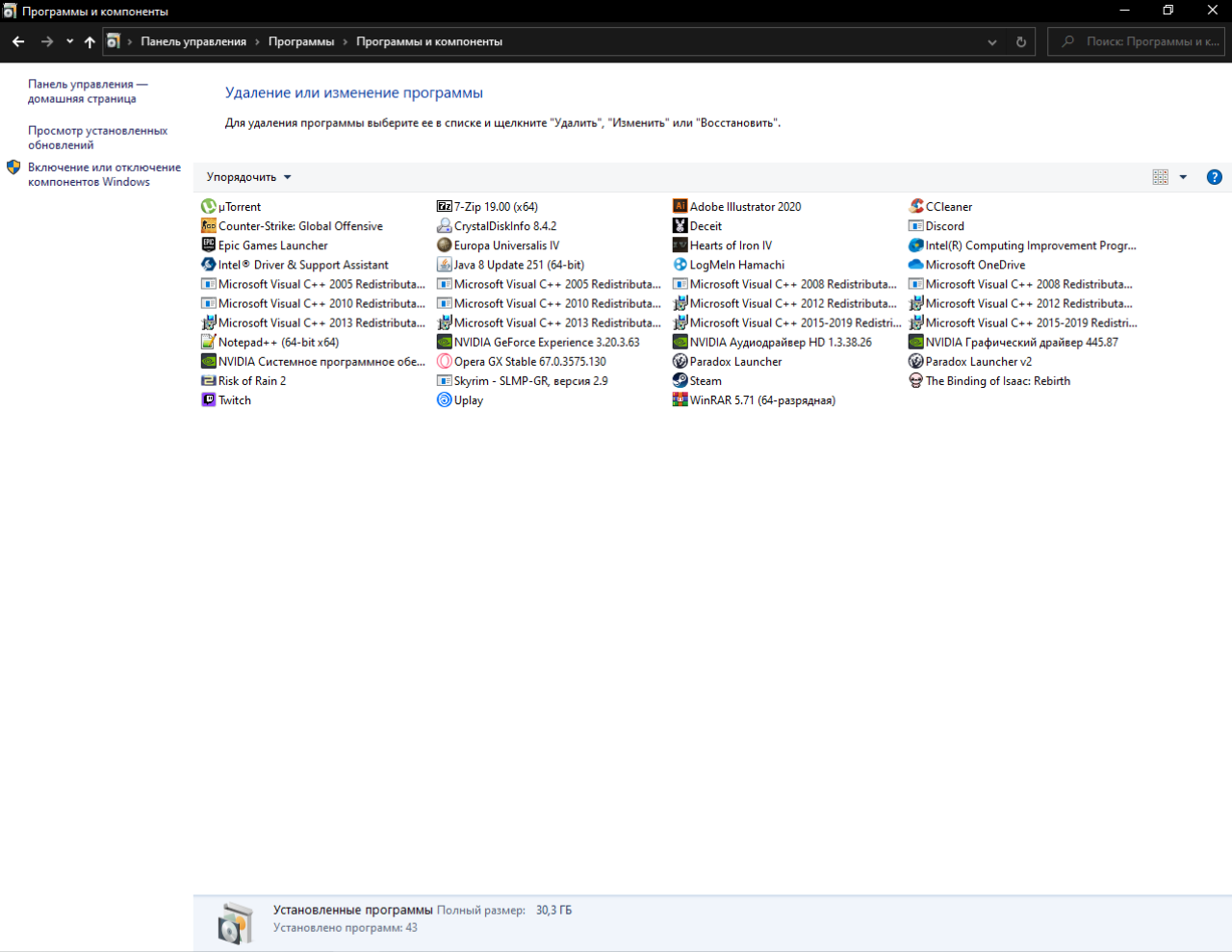Click the Java 8 Update 251 icon
The width and height of the screenshot is (1232, 952).
pyautogui.click(x=444, y=264)
